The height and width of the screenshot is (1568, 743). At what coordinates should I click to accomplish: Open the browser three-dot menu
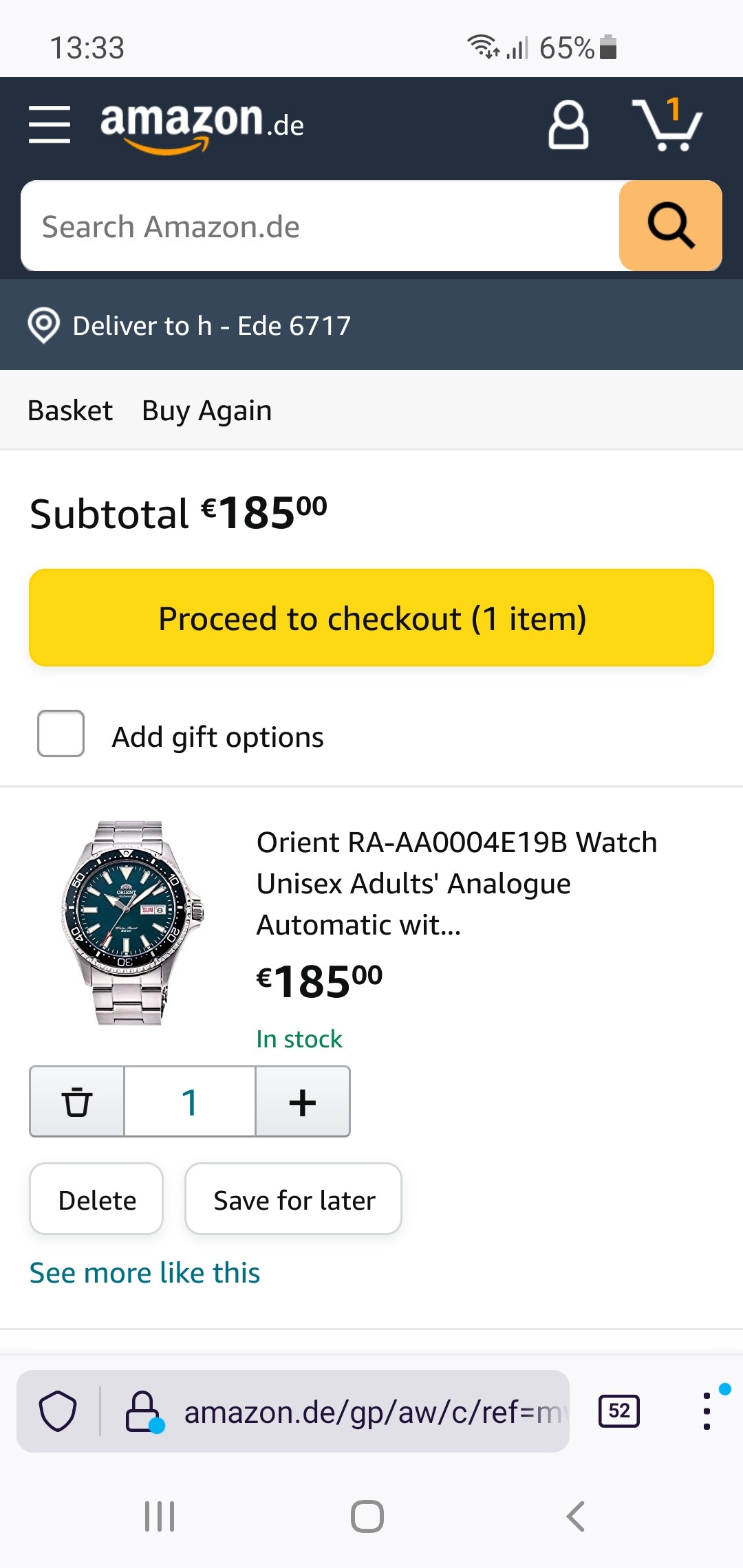[707, 1411]
